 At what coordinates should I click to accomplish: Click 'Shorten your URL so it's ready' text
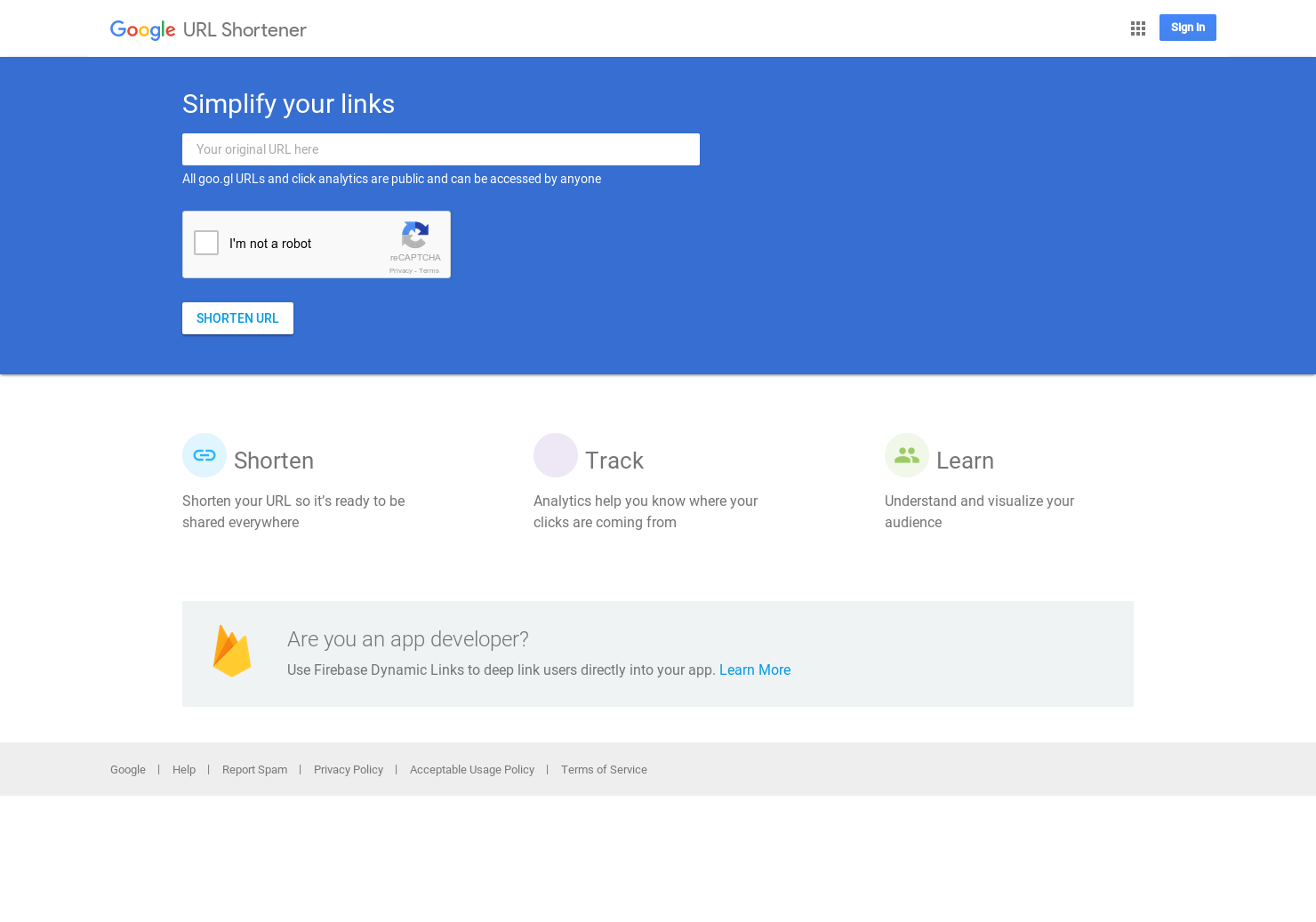pos(293,512)
